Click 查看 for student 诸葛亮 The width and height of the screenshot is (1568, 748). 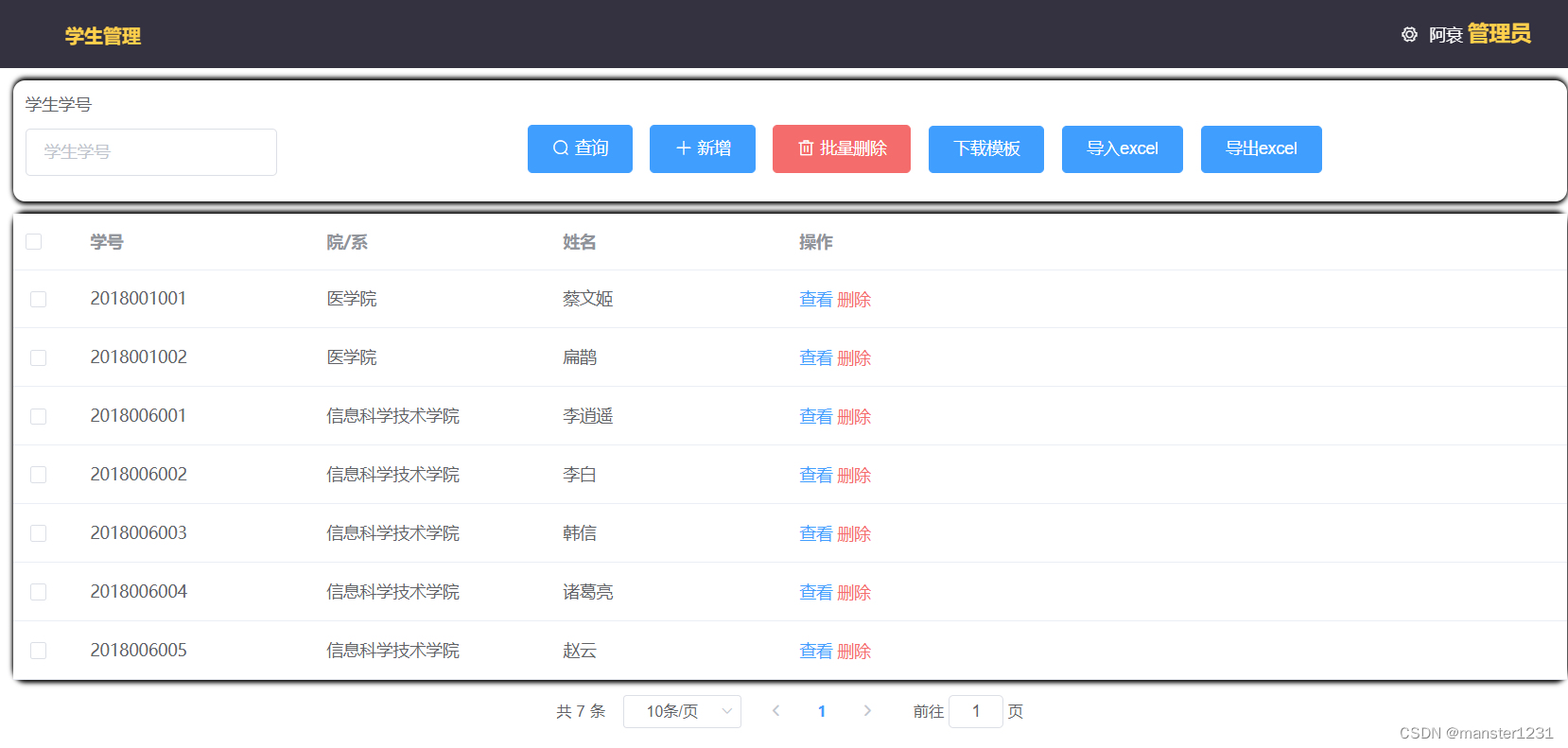[x=816, y=593]
